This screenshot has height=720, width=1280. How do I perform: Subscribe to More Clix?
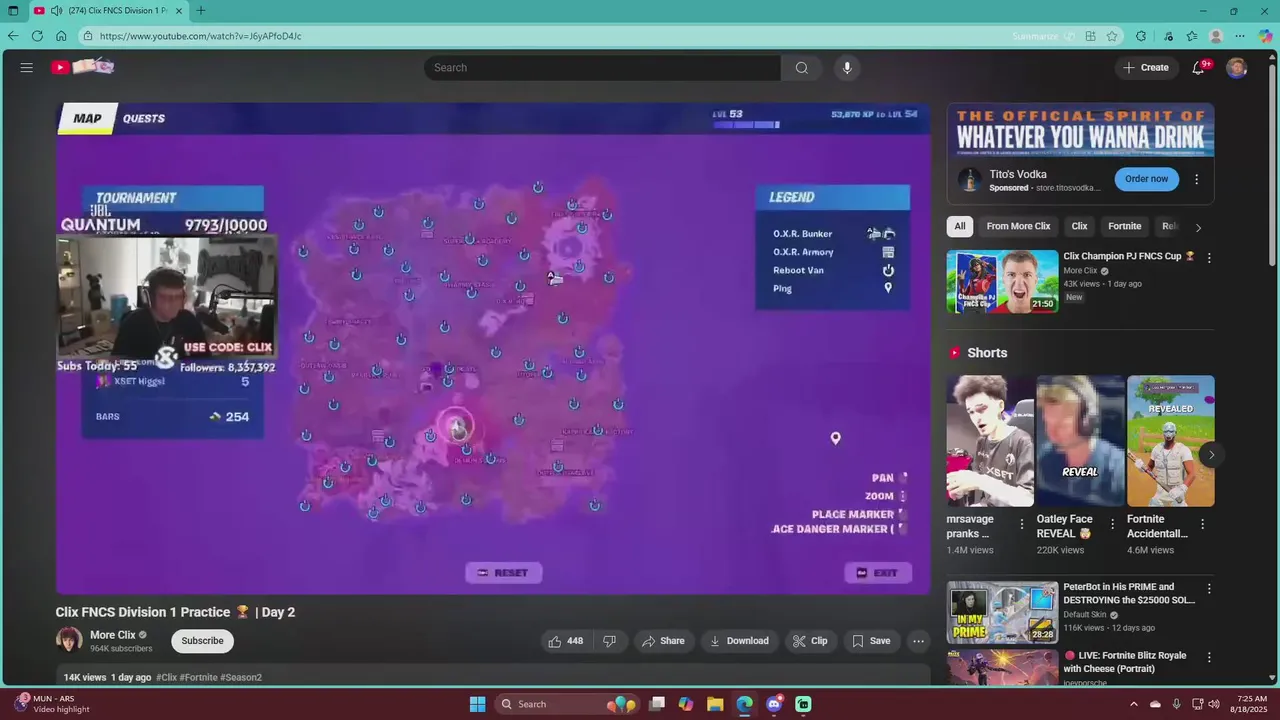tap(202, 641)
